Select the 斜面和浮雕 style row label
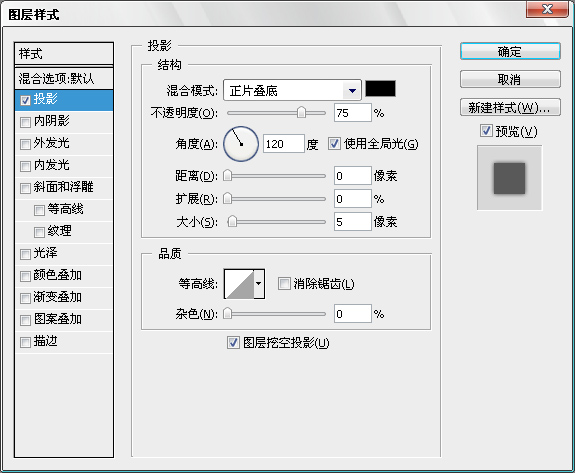 [63, 187]
